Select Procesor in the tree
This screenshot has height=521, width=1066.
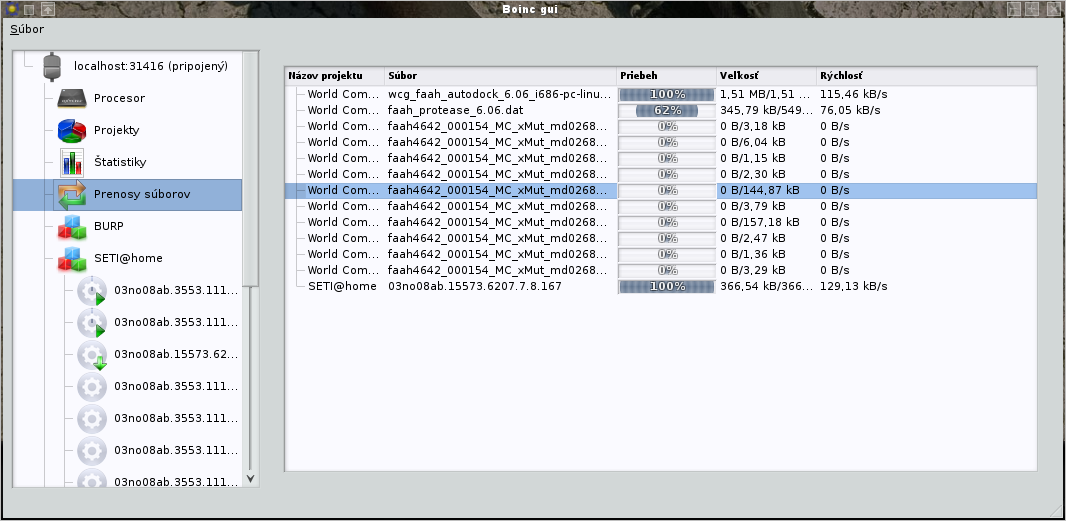pos(120,98)
